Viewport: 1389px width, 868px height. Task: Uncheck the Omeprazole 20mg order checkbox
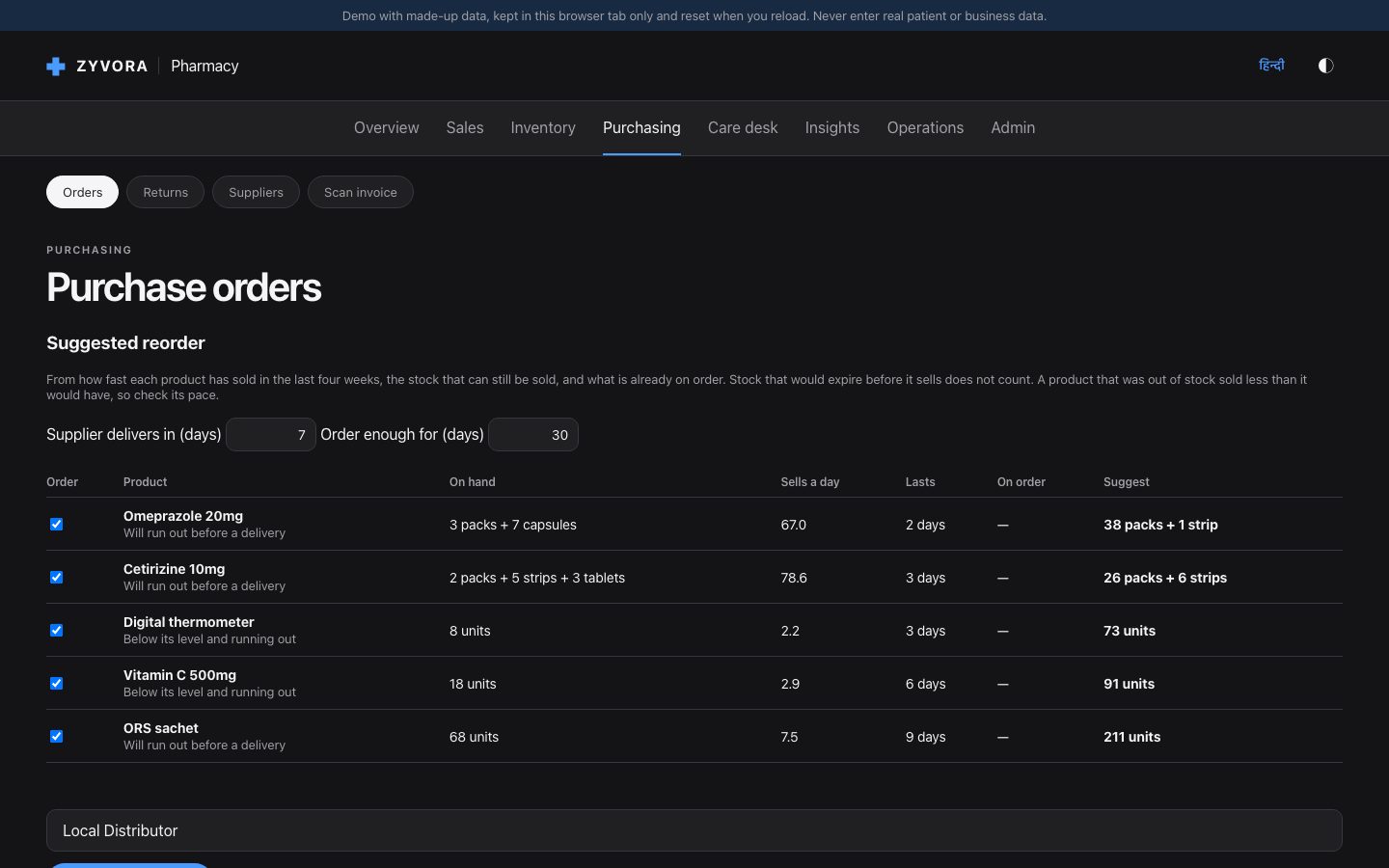(56, 525)
